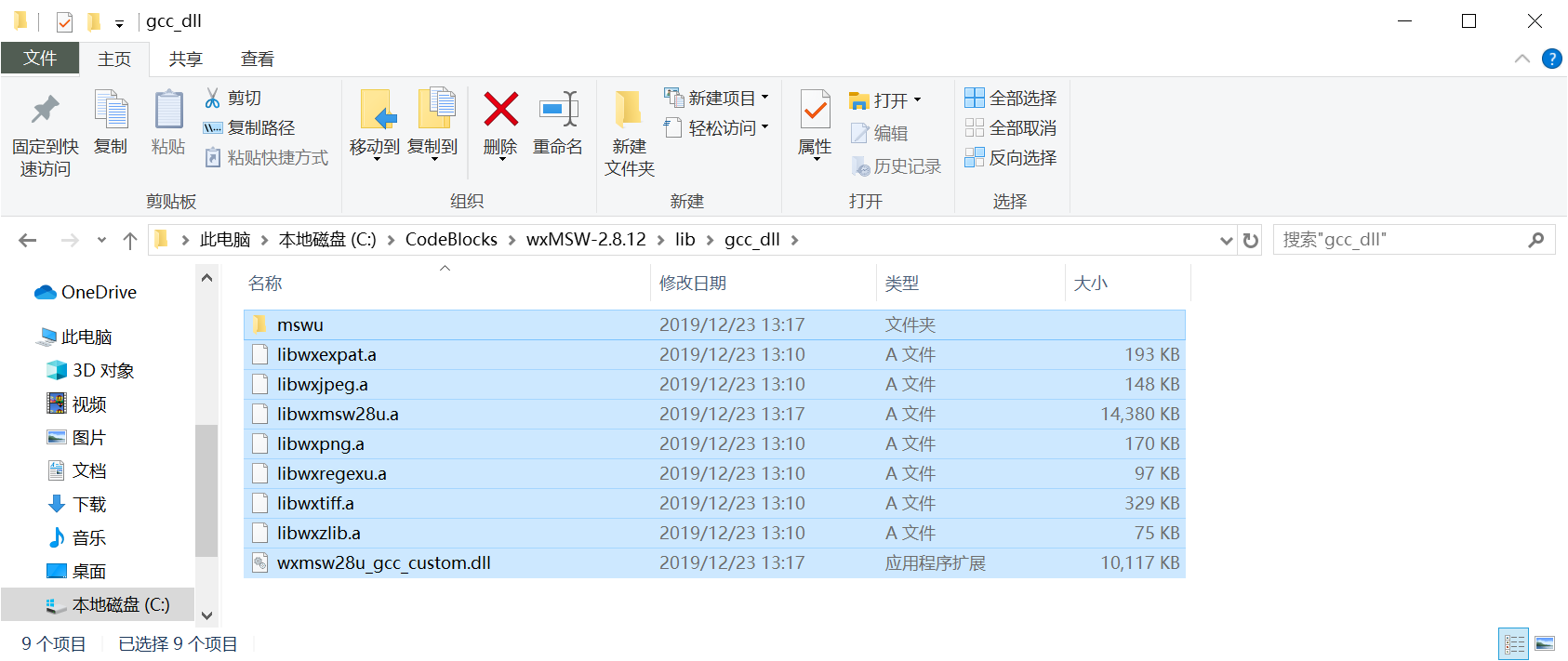Screen dimensions: 1568x661
Task: Switch to the 主页 home tab
Action: click(x=114, y=59)
